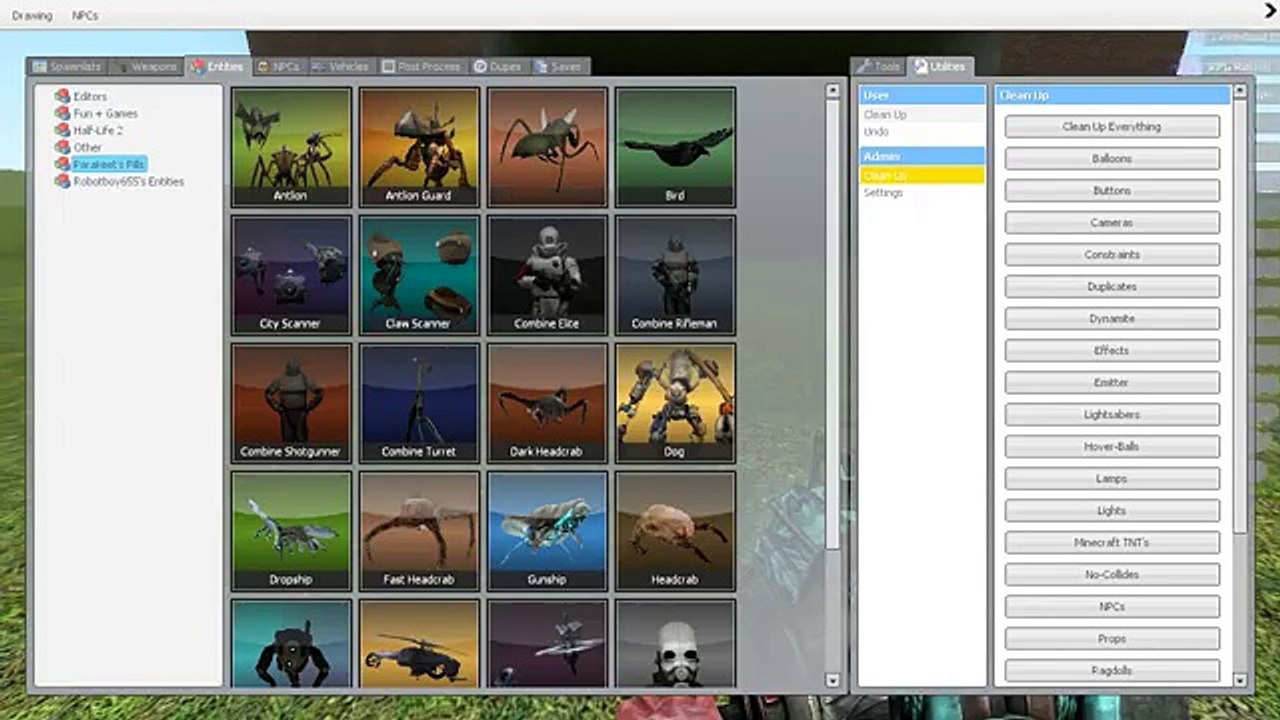This screenshot has width=1280, height=720.
Task: Click the Other category icon
Action: 62,147
